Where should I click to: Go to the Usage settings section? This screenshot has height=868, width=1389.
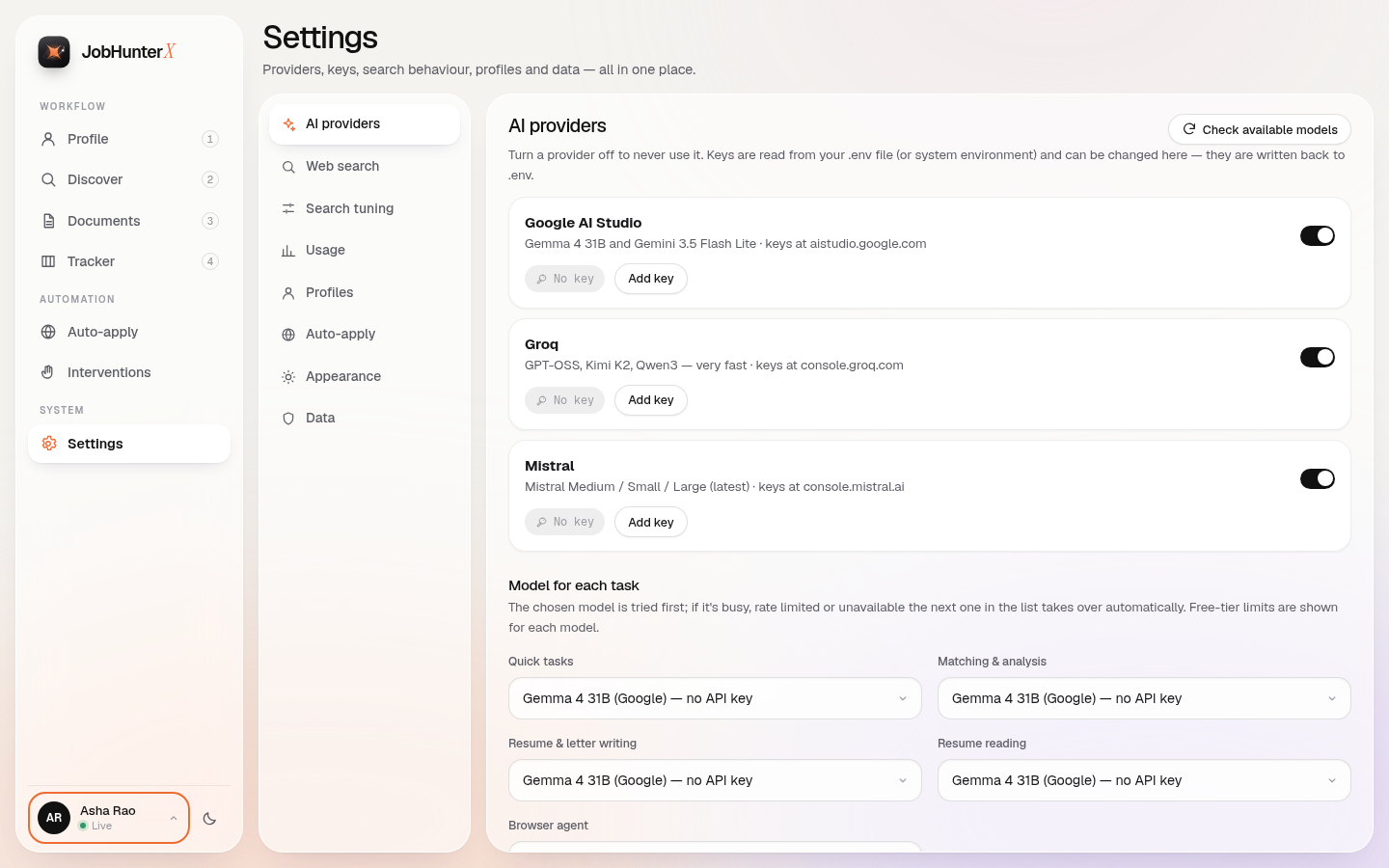pyautogui.click(x=365, y=251)
